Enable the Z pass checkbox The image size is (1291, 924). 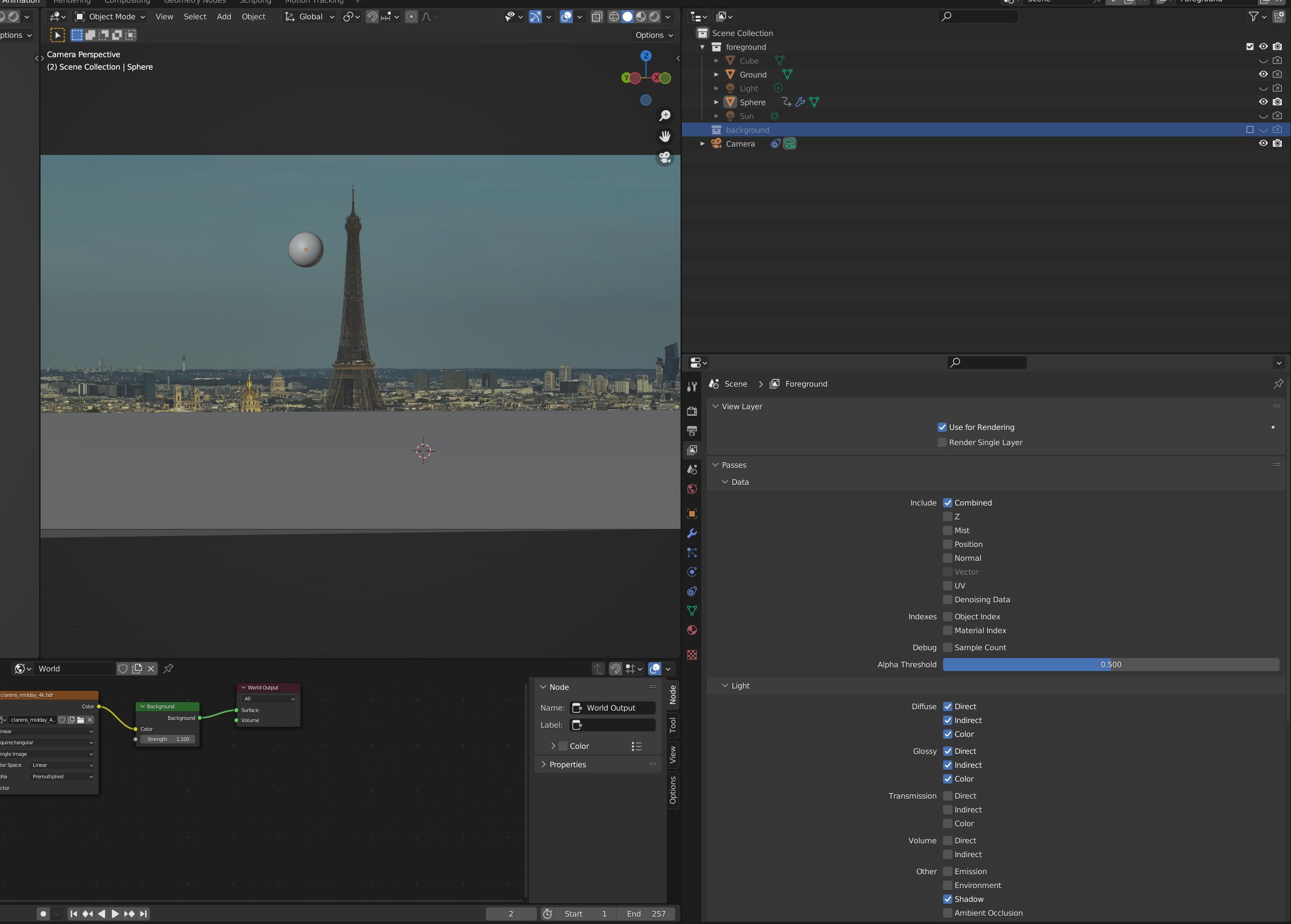(x=947, y=517)
